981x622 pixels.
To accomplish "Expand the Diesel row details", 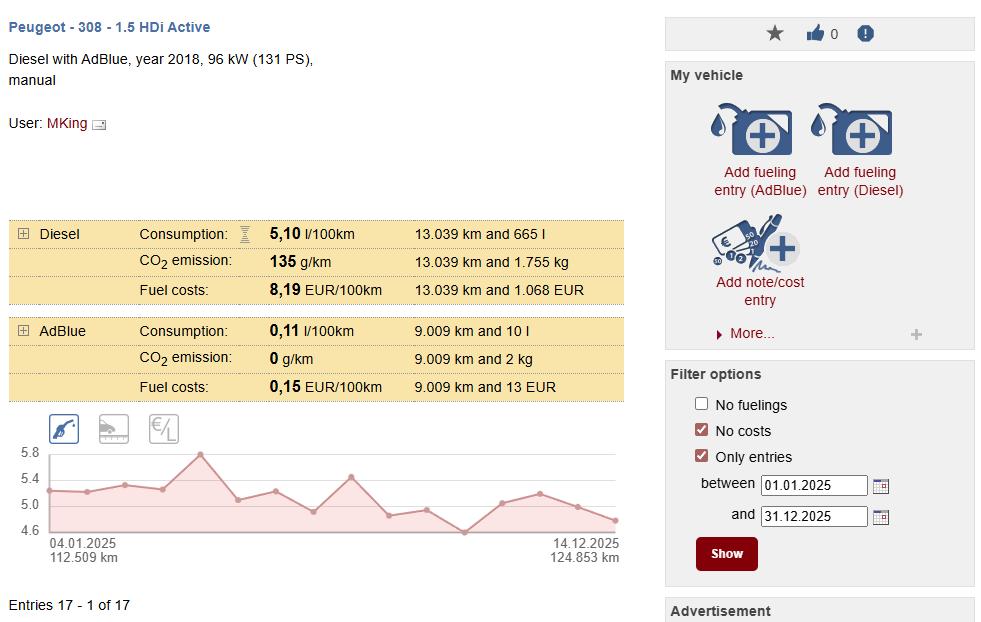I will [24, 233].
